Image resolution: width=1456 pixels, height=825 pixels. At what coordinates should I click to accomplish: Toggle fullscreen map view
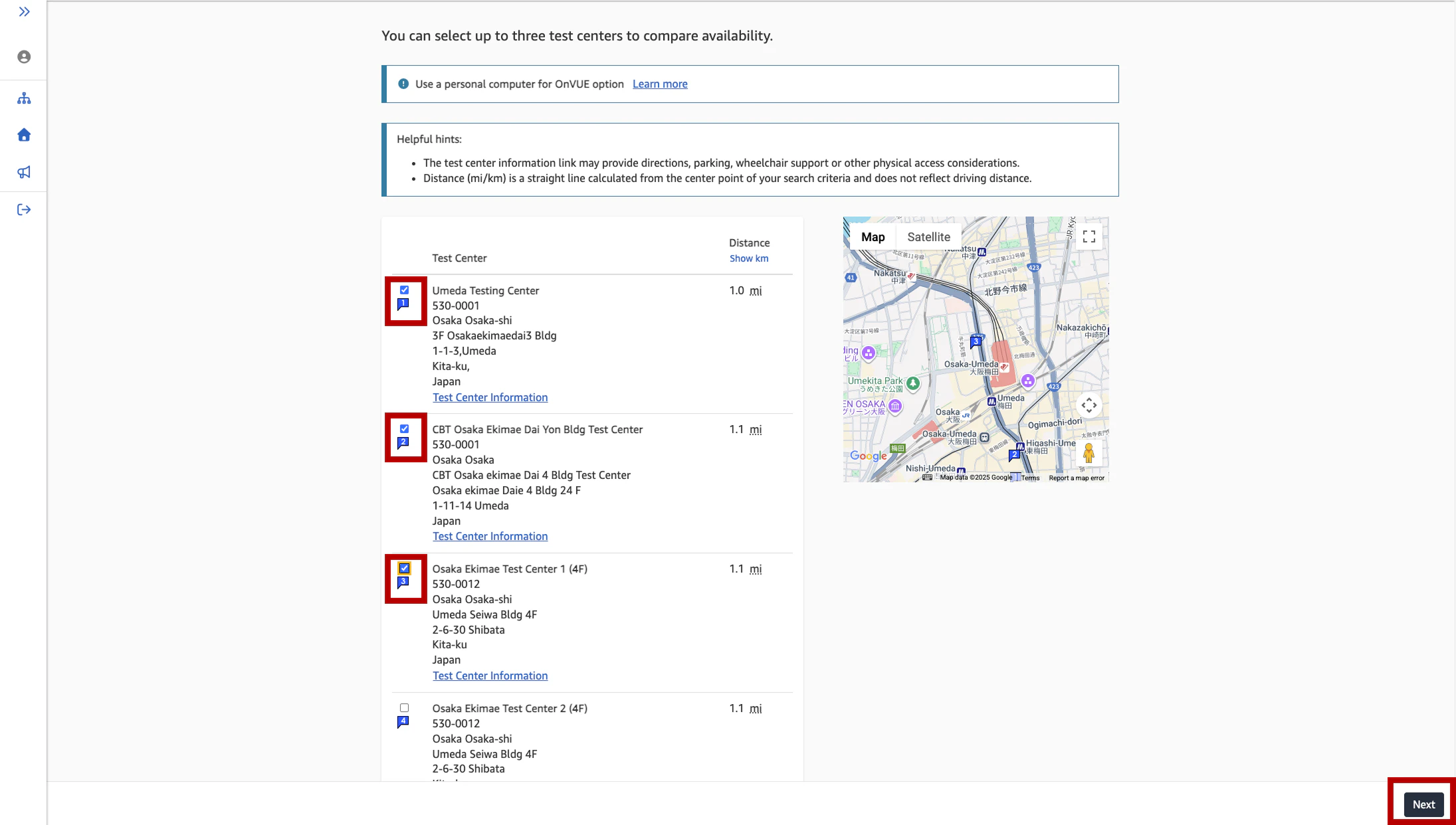[1089, 237]
